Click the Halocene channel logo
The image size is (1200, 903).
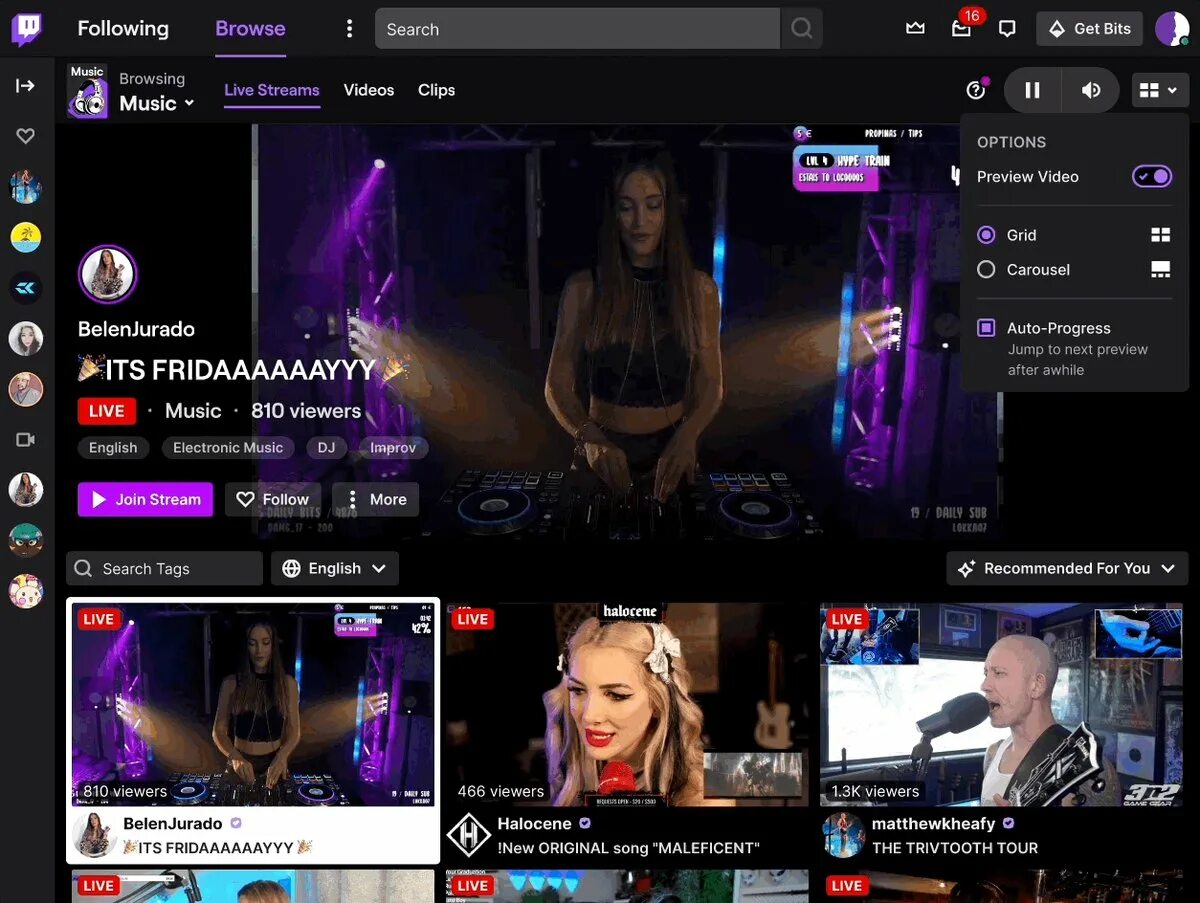(x=468, y=835)
